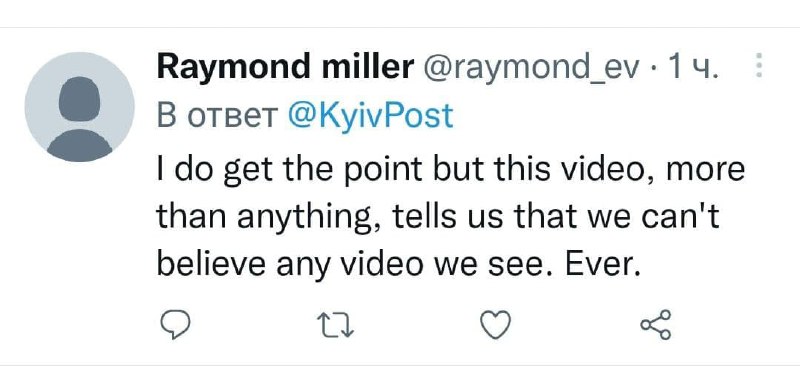The height and width of the screenshot is (378, 800).
Task: Open the @KyivPost mention link
Action: point(370,116)
